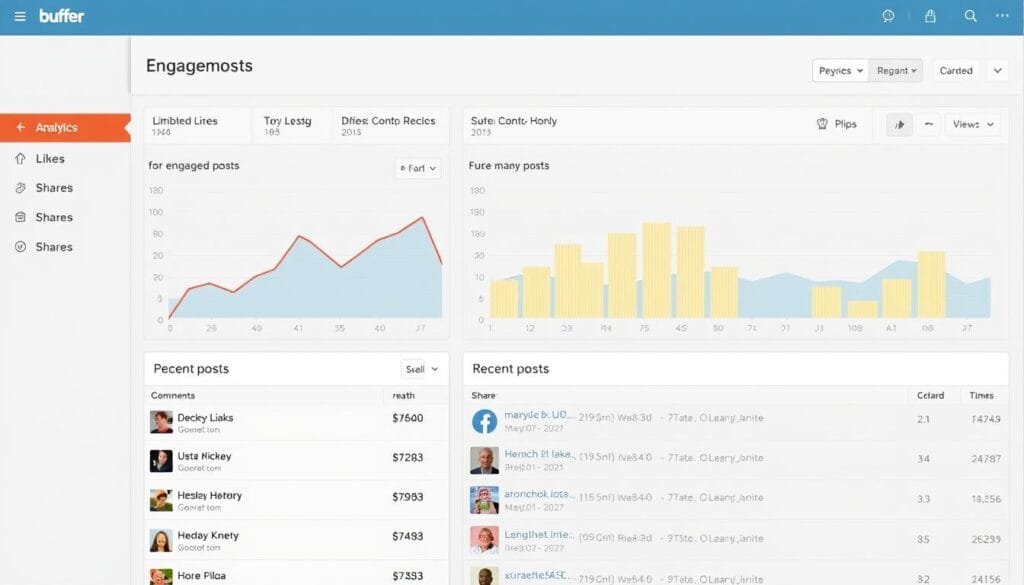This screenshot has height=585, width=1024.
Task: Expand the Peyrics dropdown
Action: (x=840, y=71)
